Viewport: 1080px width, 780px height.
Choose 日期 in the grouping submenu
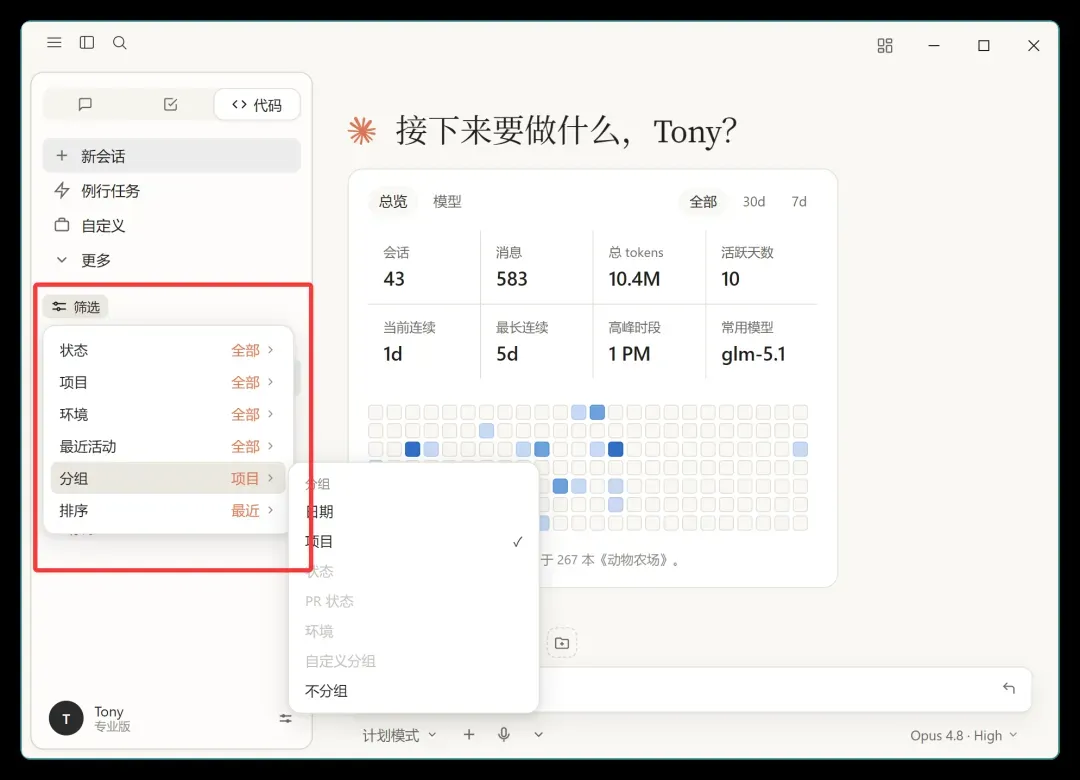click(413, 512)
